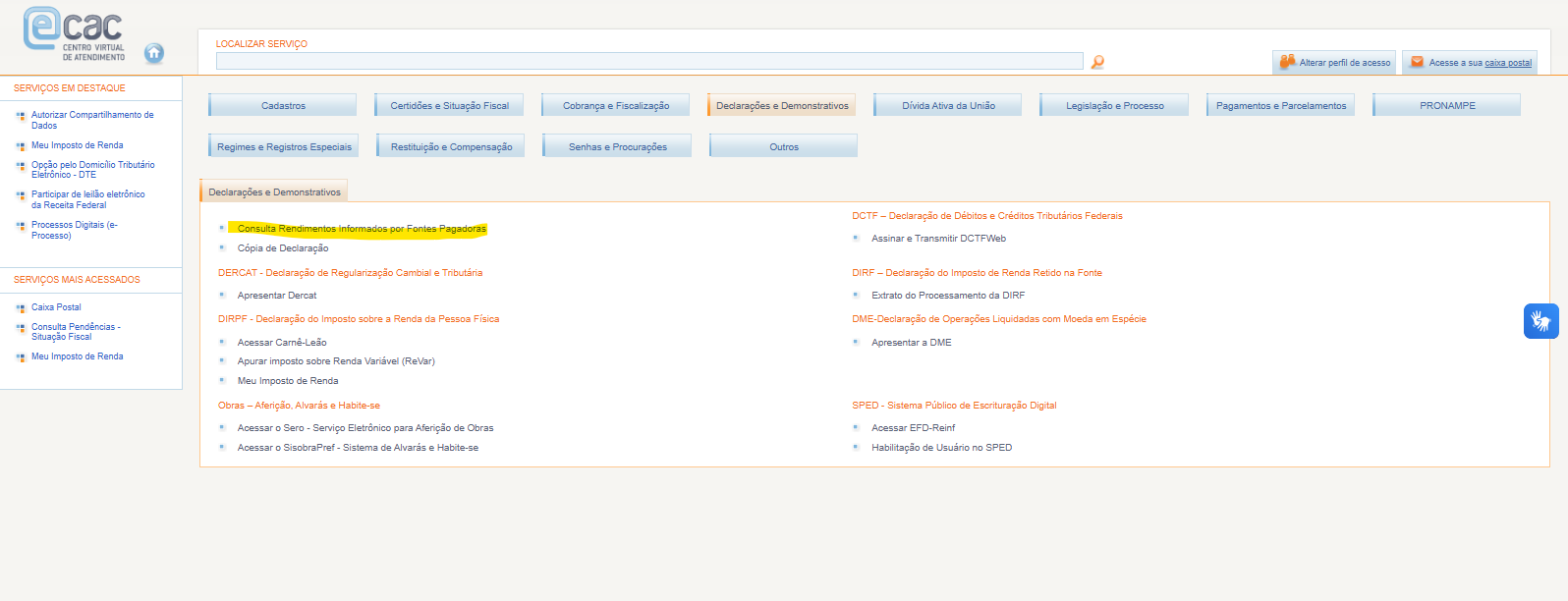Click the search magnifier icon
The height and width of the screenshot is (601, 1568).
[x=1097, y=62]
